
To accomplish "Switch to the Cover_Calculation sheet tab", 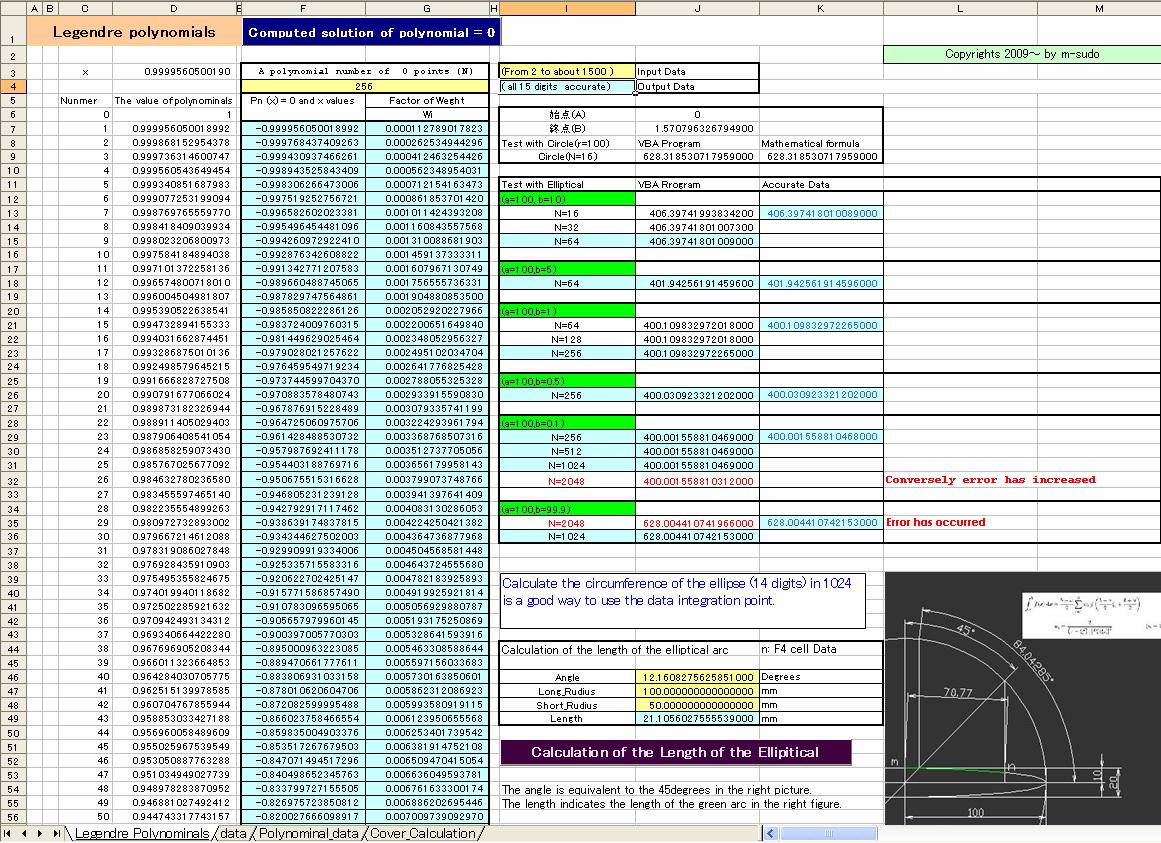I will [423, 833].
